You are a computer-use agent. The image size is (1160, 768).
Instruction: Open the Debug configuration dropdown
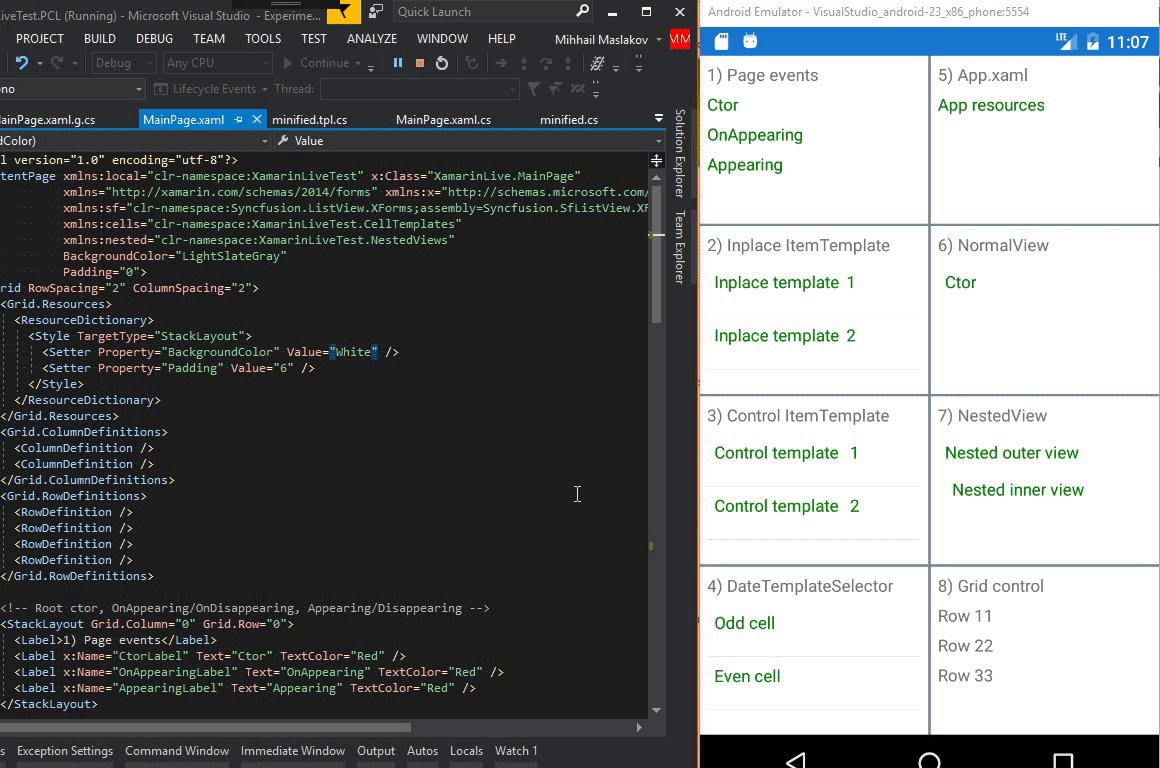tap(124, 63)
